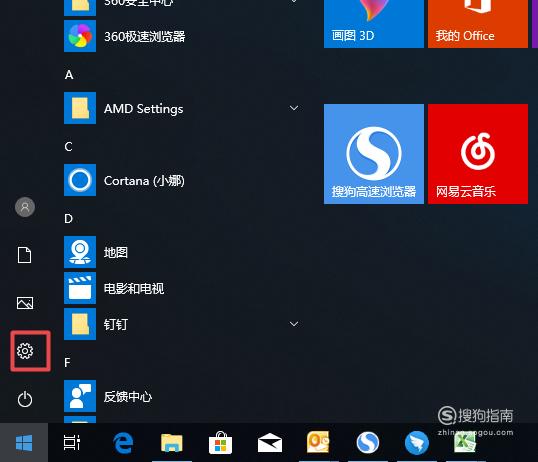Open Microsoft Store from taskbar
538x462 pixels.
220,442
